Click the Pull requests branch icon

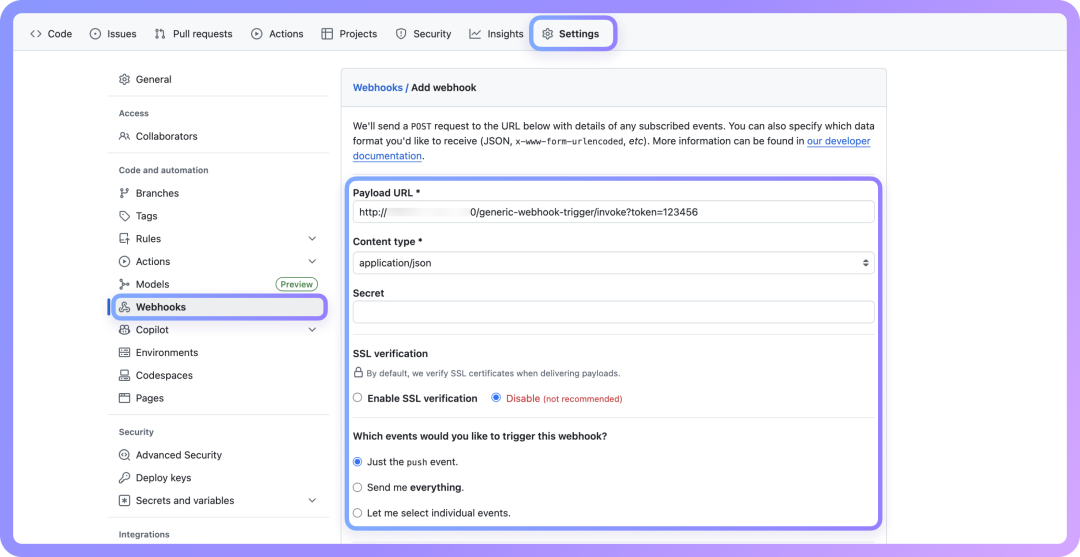(160, 34)
